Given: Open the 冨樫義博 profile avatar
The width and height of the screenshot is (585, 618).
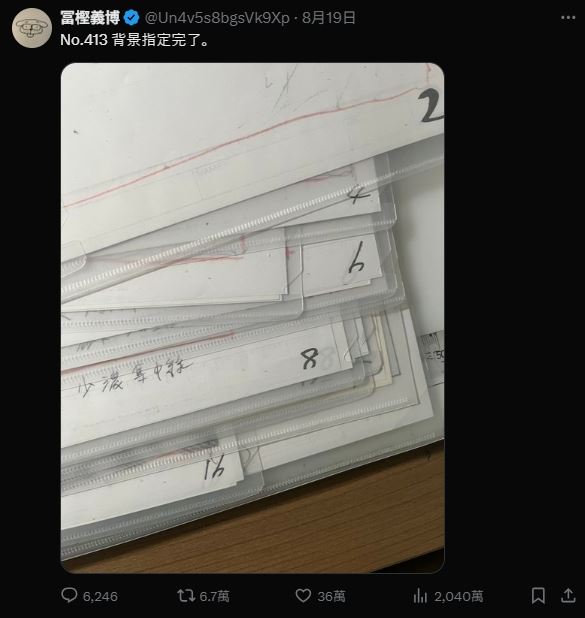Looking at the screenshot, I should [x=32, y=28].
